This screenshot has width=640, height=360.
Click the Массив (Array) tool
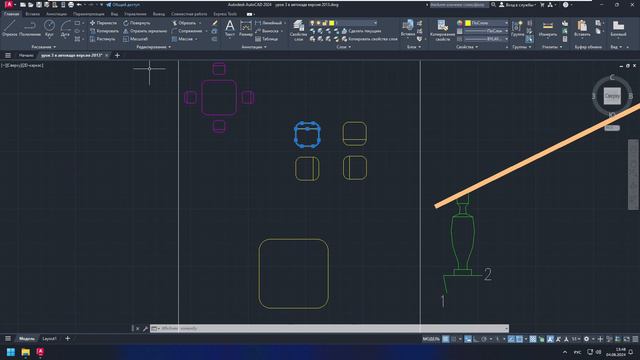(x=182, y=39)
